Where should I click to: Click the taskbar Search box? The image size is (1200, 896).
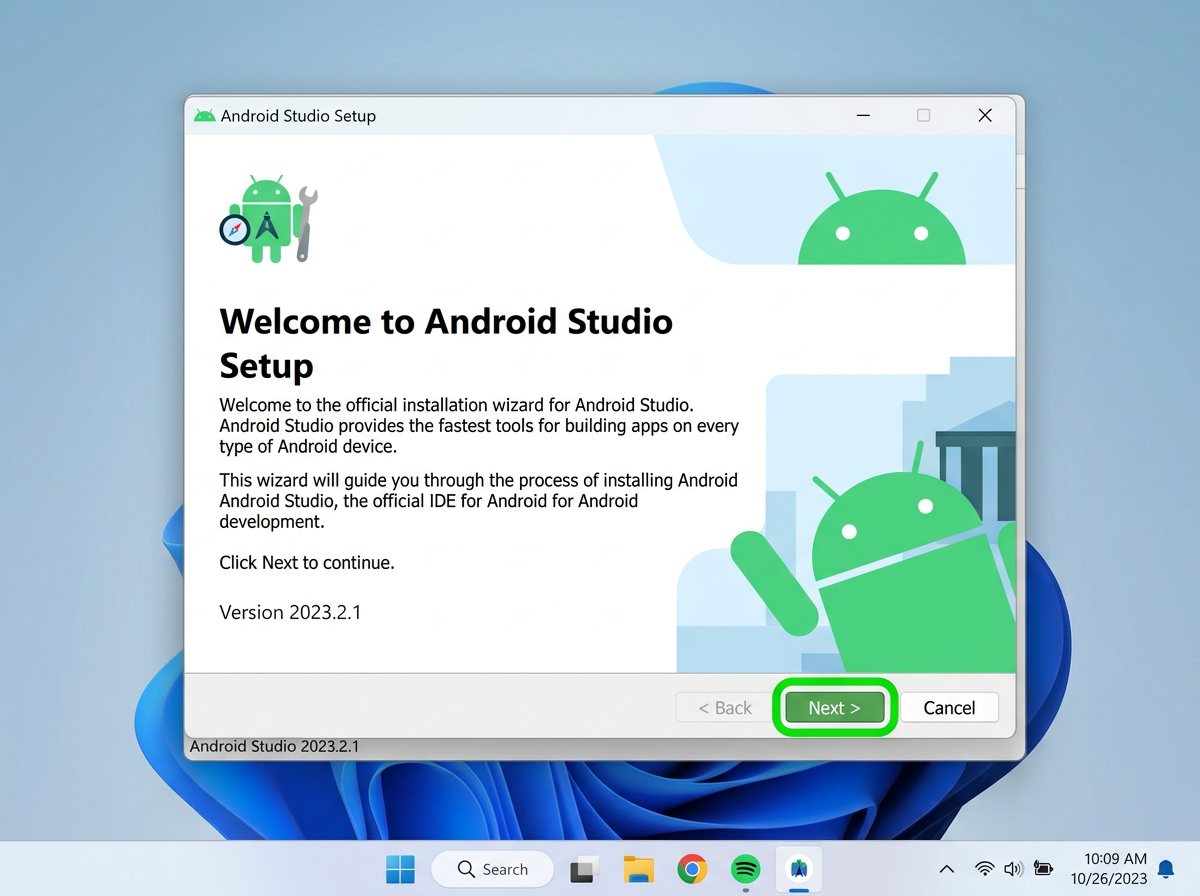point(492,869)
